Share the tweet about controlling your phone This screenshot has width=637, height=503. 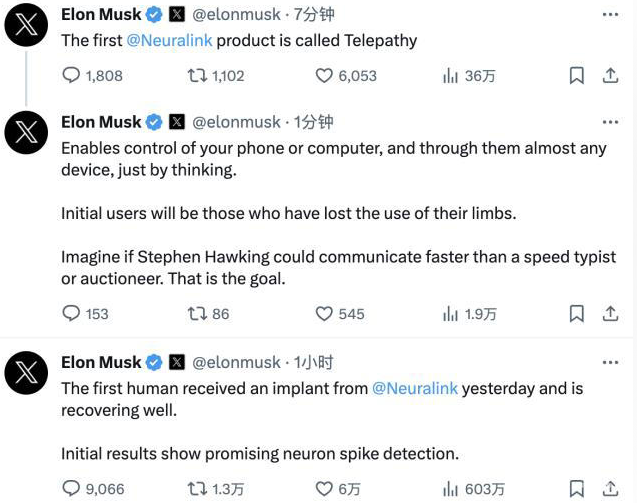(610, 314)
